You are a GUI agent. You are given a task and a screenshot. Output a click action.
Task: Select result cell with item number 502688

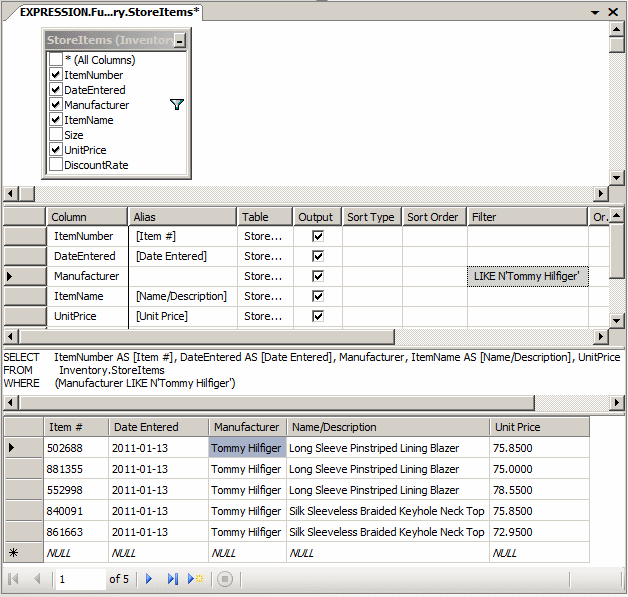[x=76, y=448]
